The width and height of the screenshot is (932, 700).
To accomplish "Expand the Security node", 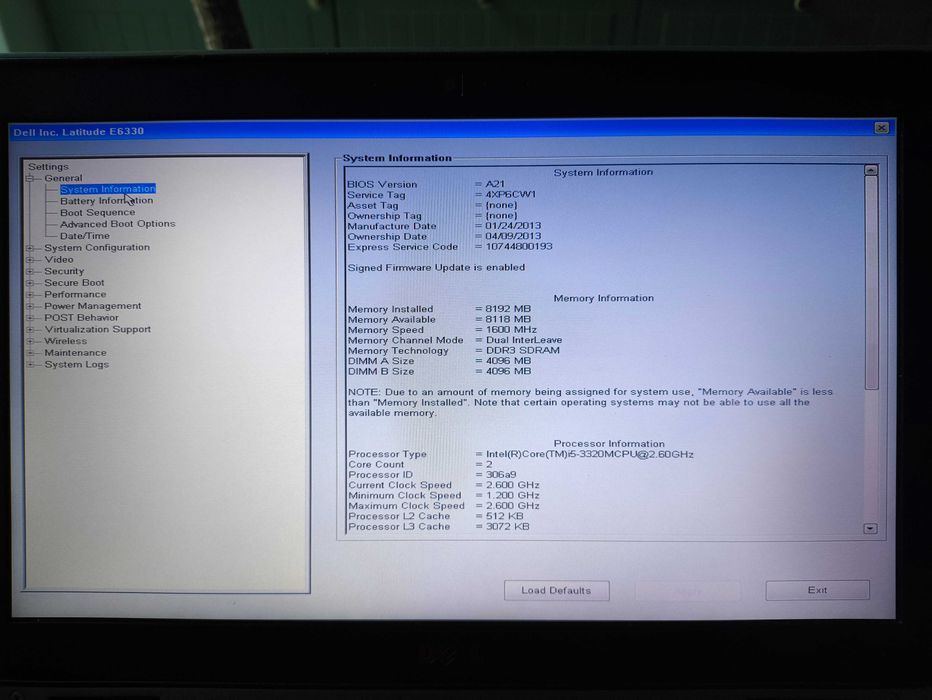I will click(x=30, y=272).
